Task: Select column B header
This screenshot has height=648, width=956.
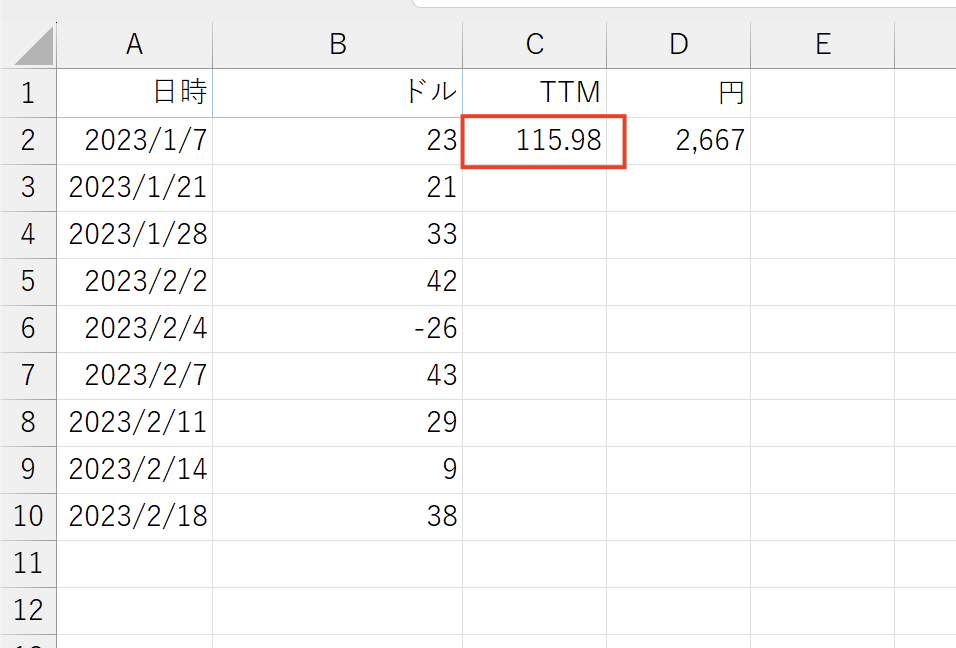Action: (338, 45)
